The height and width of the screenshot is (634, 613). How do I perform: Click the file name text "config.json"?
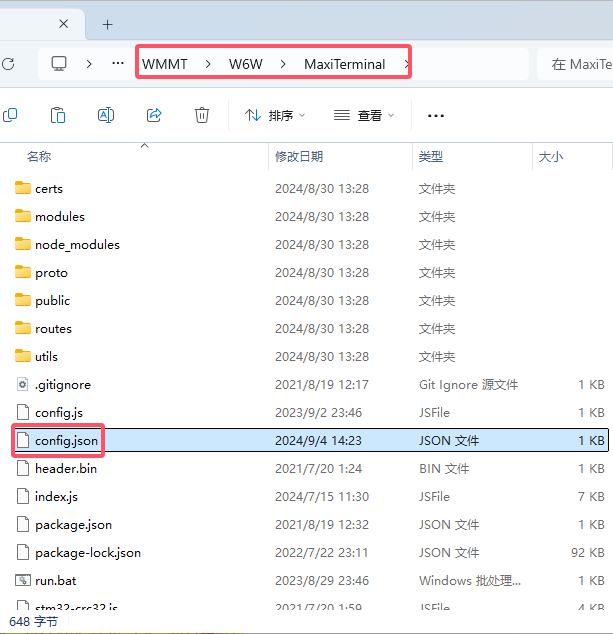[66, 441]
